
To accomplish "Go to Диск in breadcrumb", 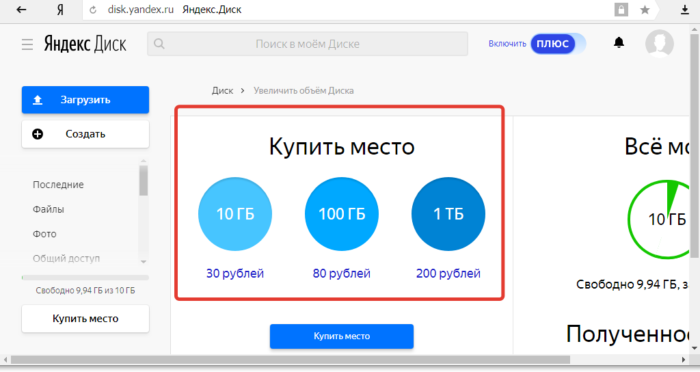I will point(222,91).
